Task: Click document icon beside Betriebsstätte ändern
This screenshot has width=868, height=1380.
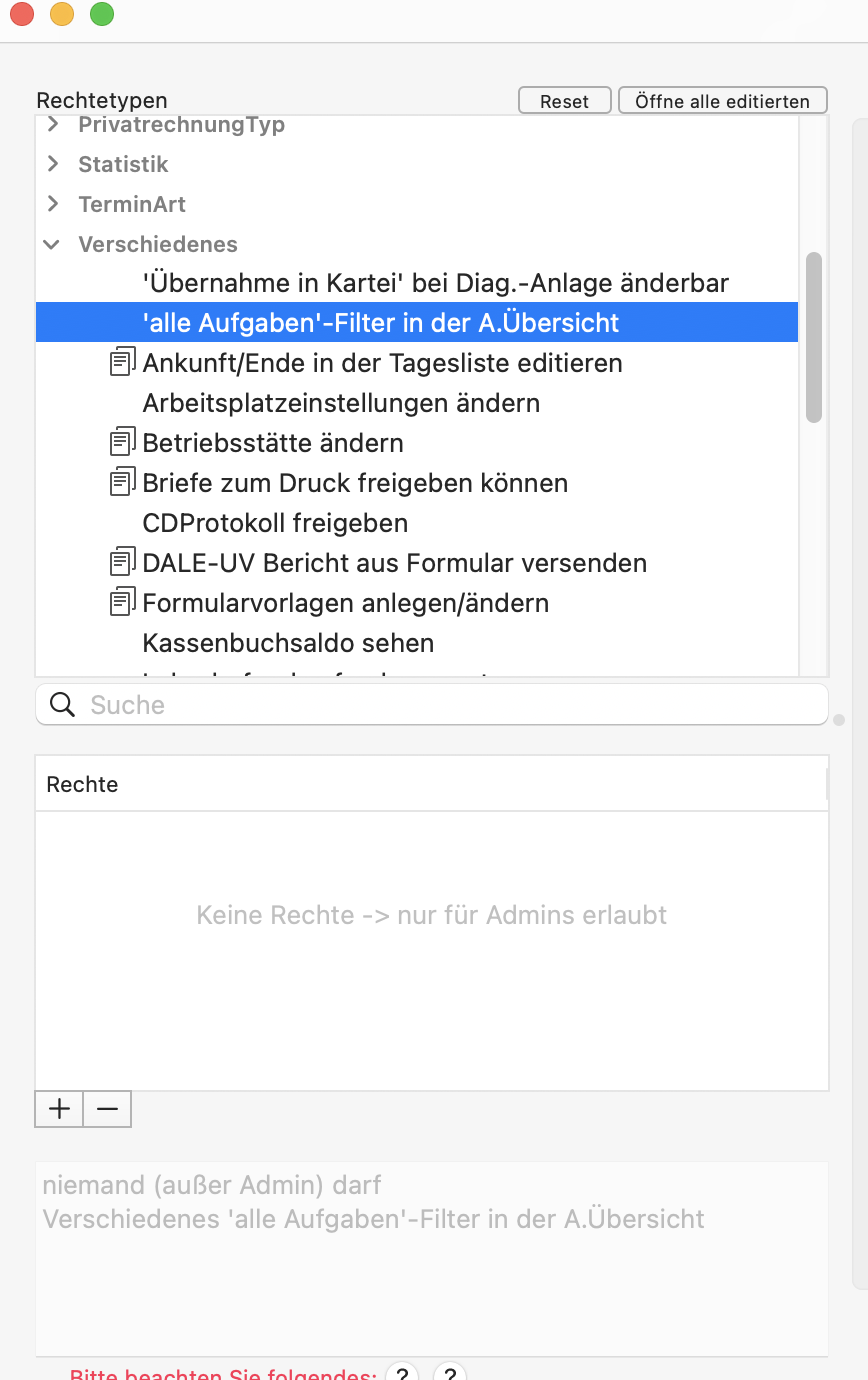Action: pos(122,442)
